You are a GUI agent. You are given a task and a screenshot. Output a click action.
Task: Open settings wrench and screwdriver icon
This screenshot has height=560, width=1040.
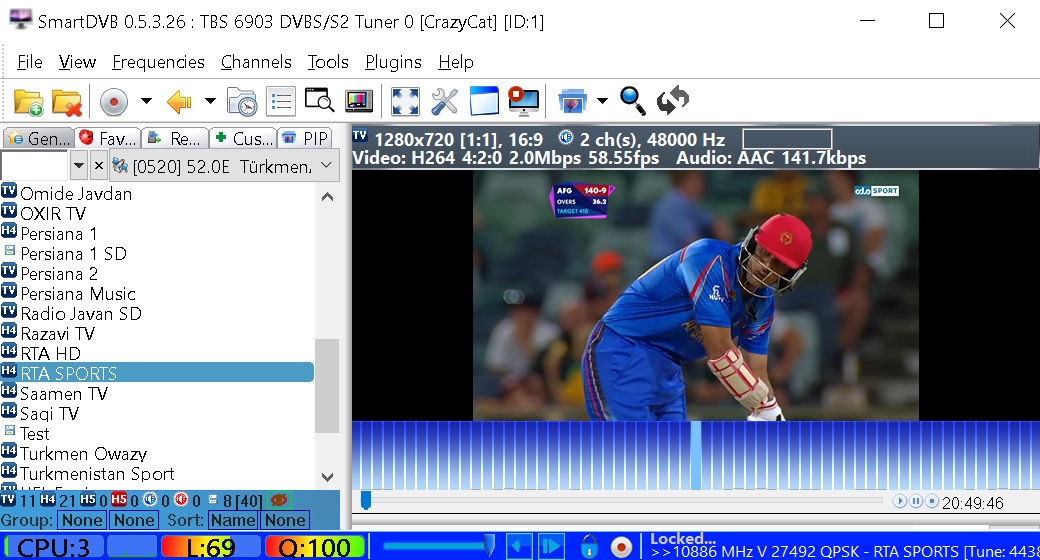tap(444, 102)
